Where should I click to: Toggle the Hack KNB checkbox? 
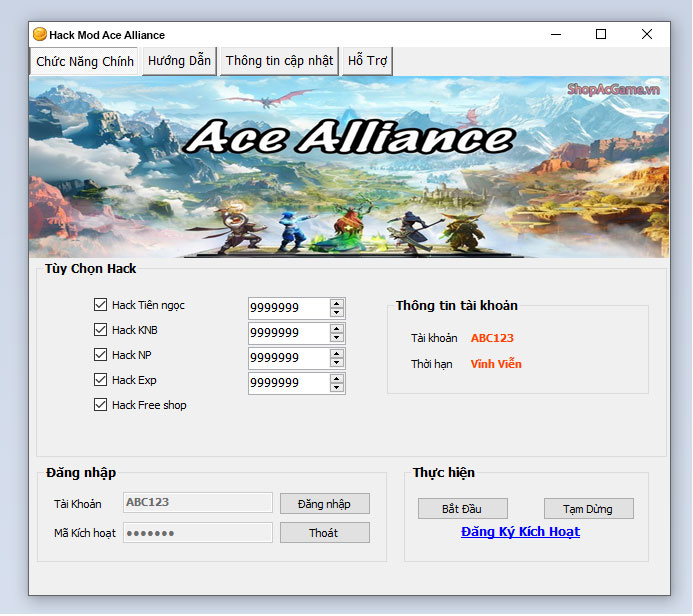tap(100, 330)
